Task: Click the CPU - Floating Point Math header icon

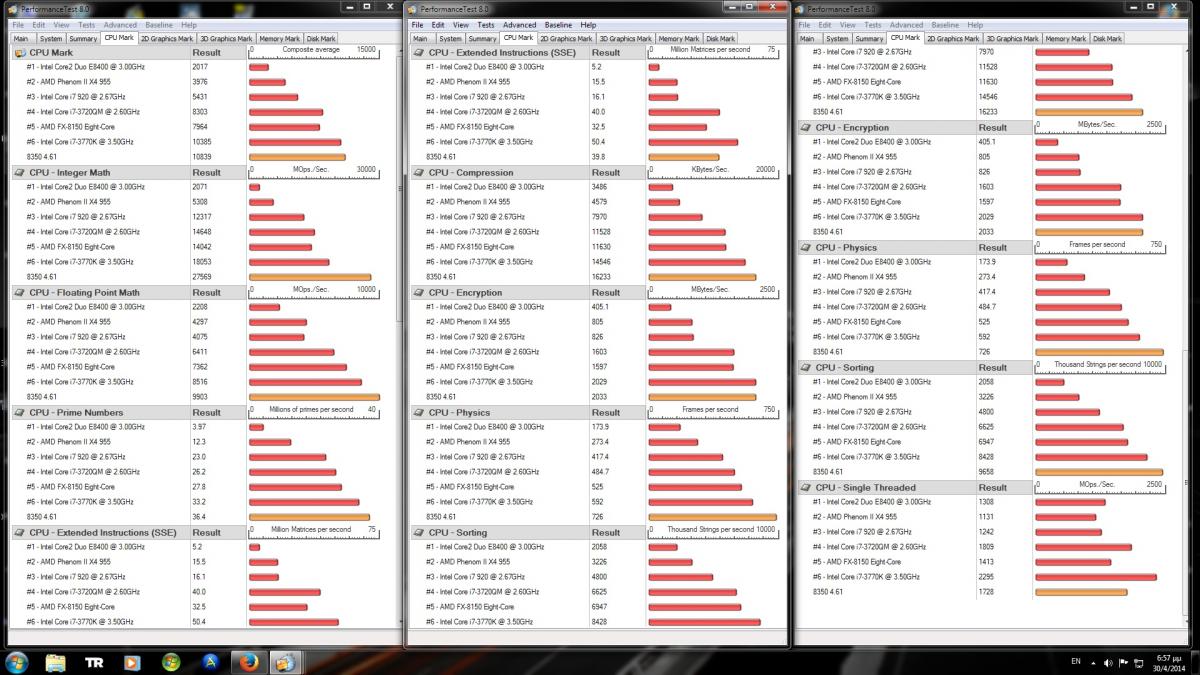Action: [20, 292]
